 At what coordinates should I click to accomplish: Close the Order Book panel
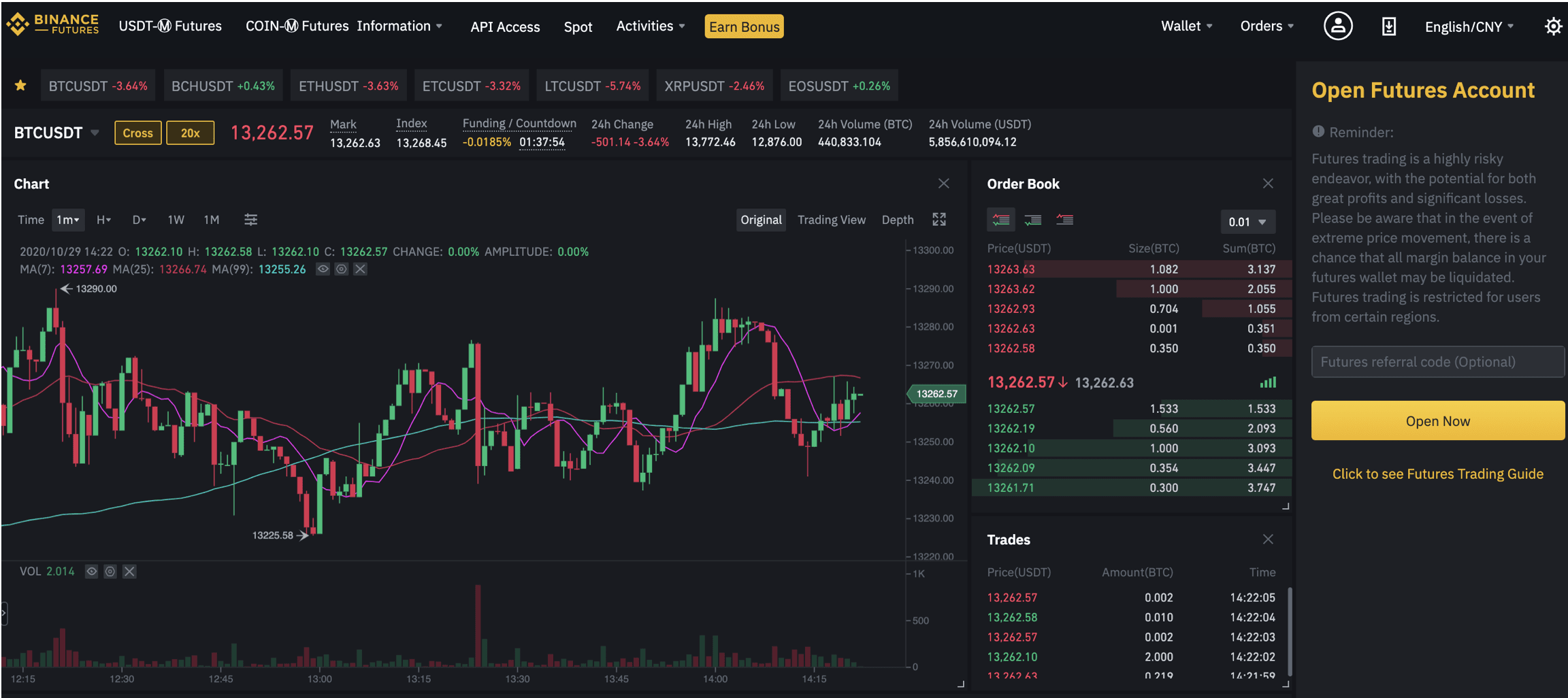1267,183
